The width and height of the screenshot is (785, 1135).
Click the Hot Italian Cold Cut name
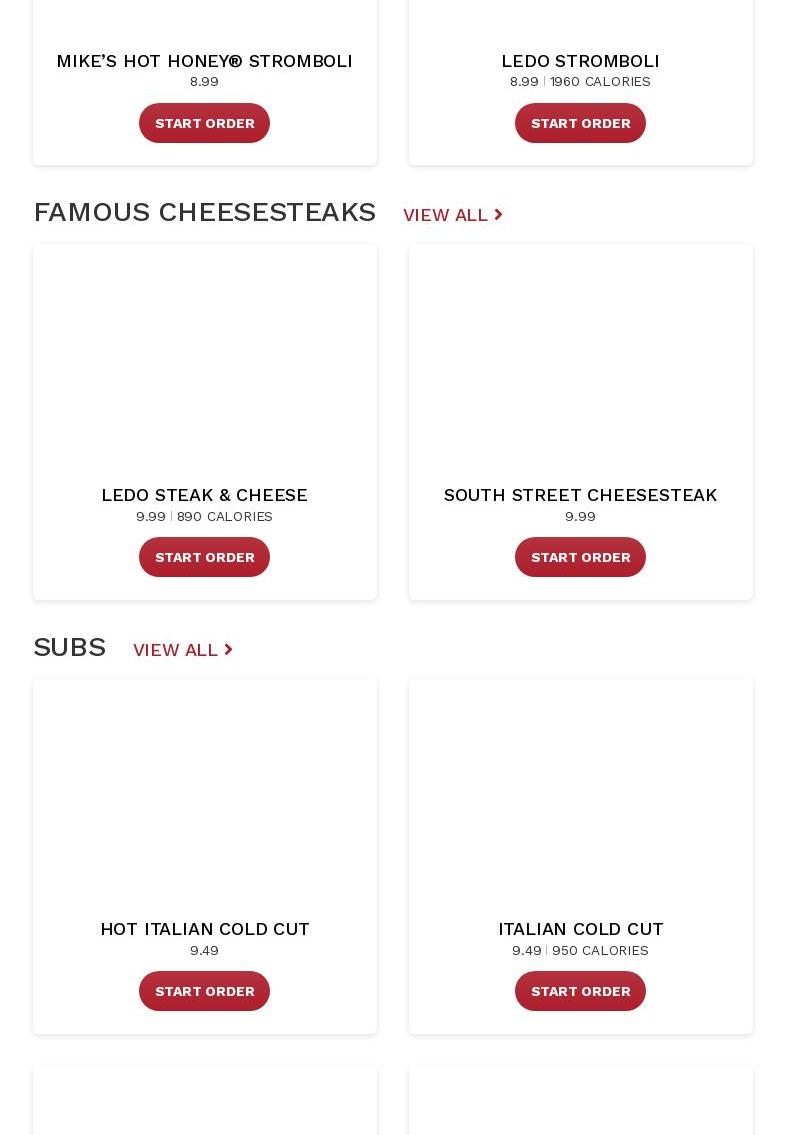click(x=204, y=929)
